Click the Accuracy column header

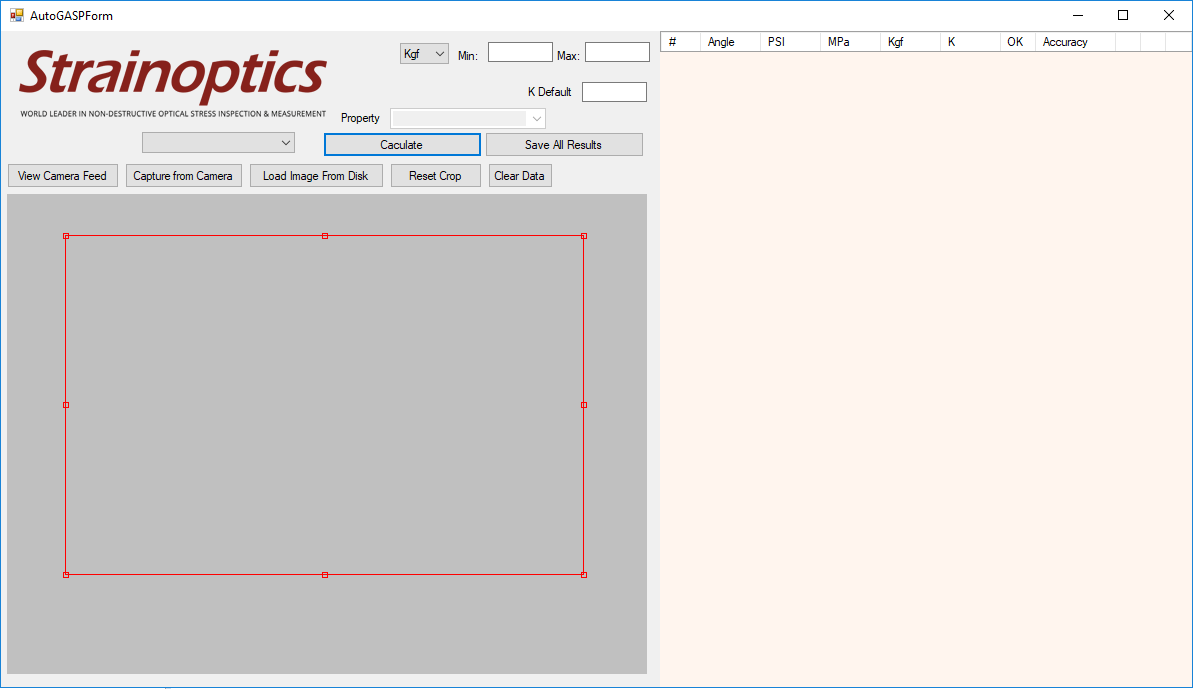[1065, 42]
